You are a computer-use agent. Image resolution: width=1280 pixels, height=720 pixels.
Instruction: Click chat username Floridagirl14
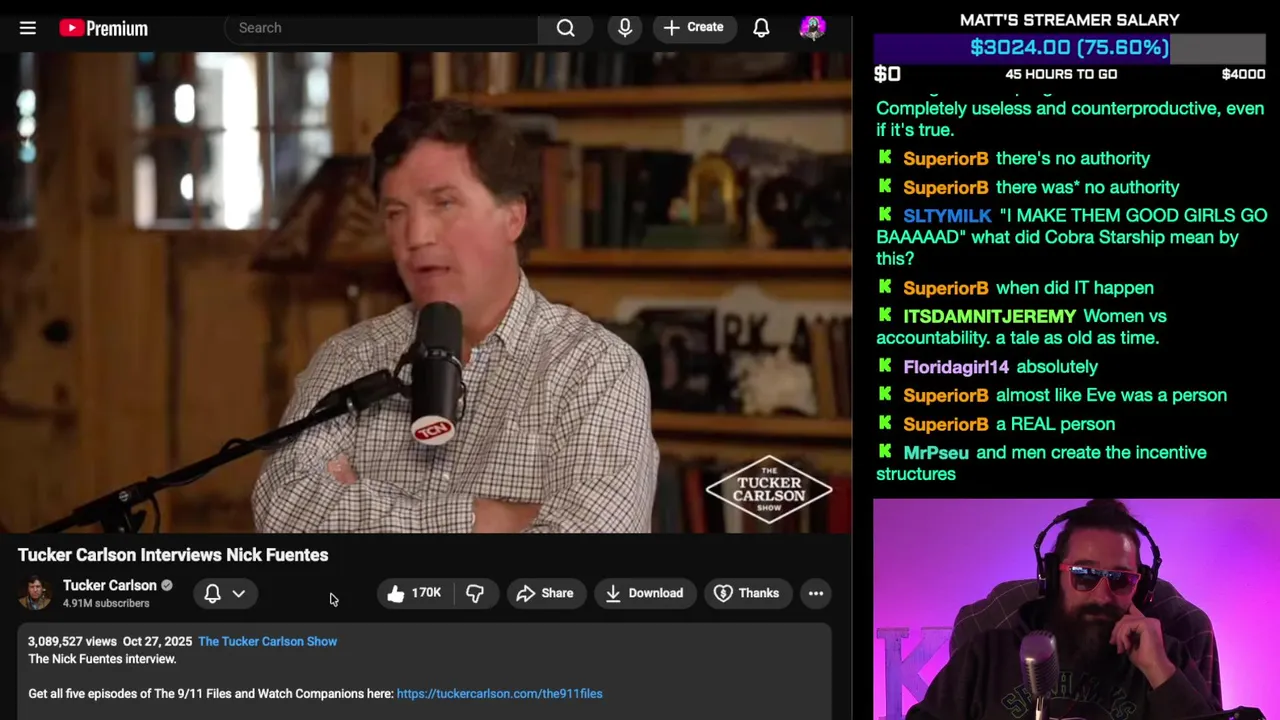tap(956, 367)
